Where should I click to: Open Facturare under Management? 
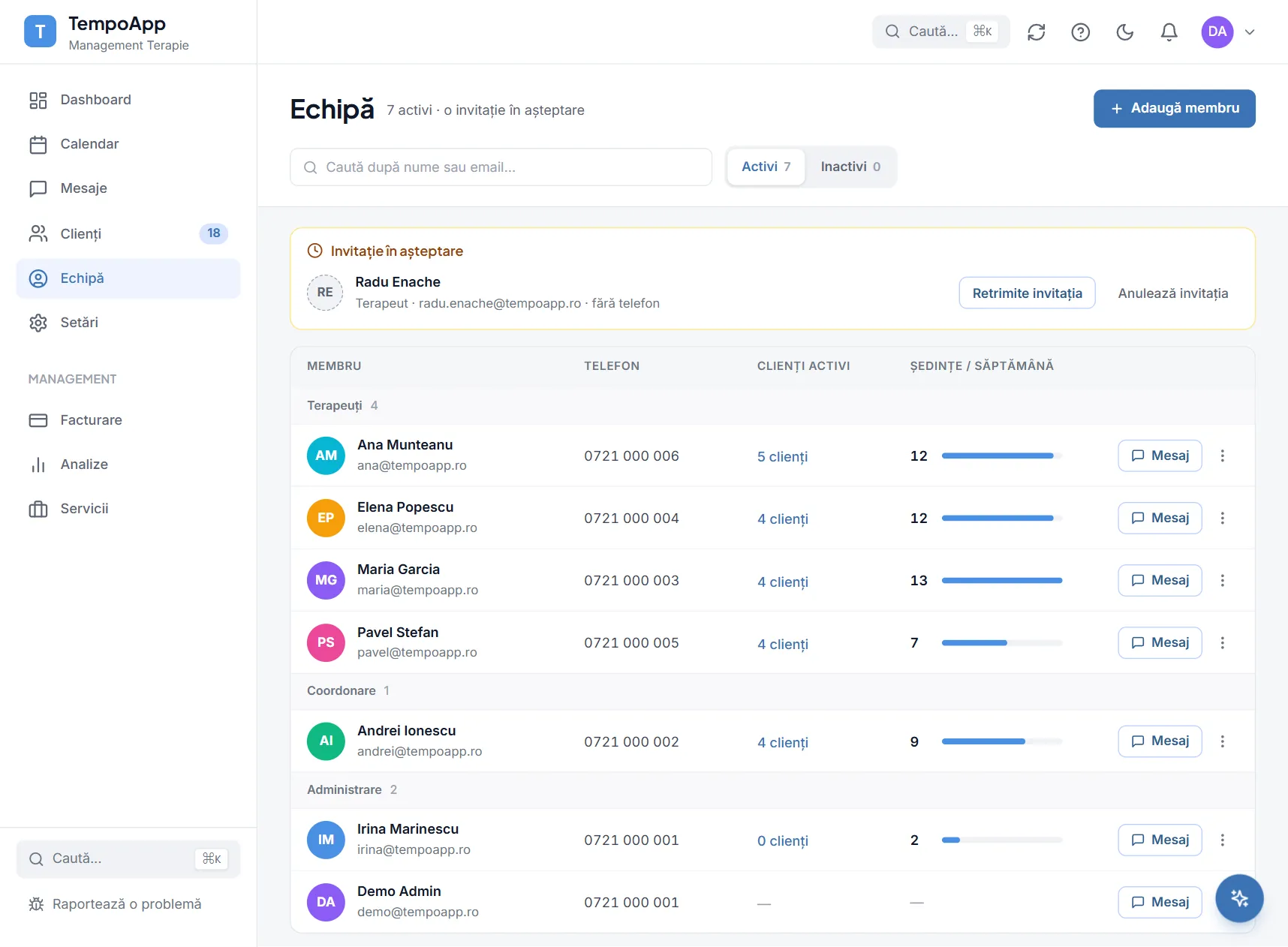(128, 420)
